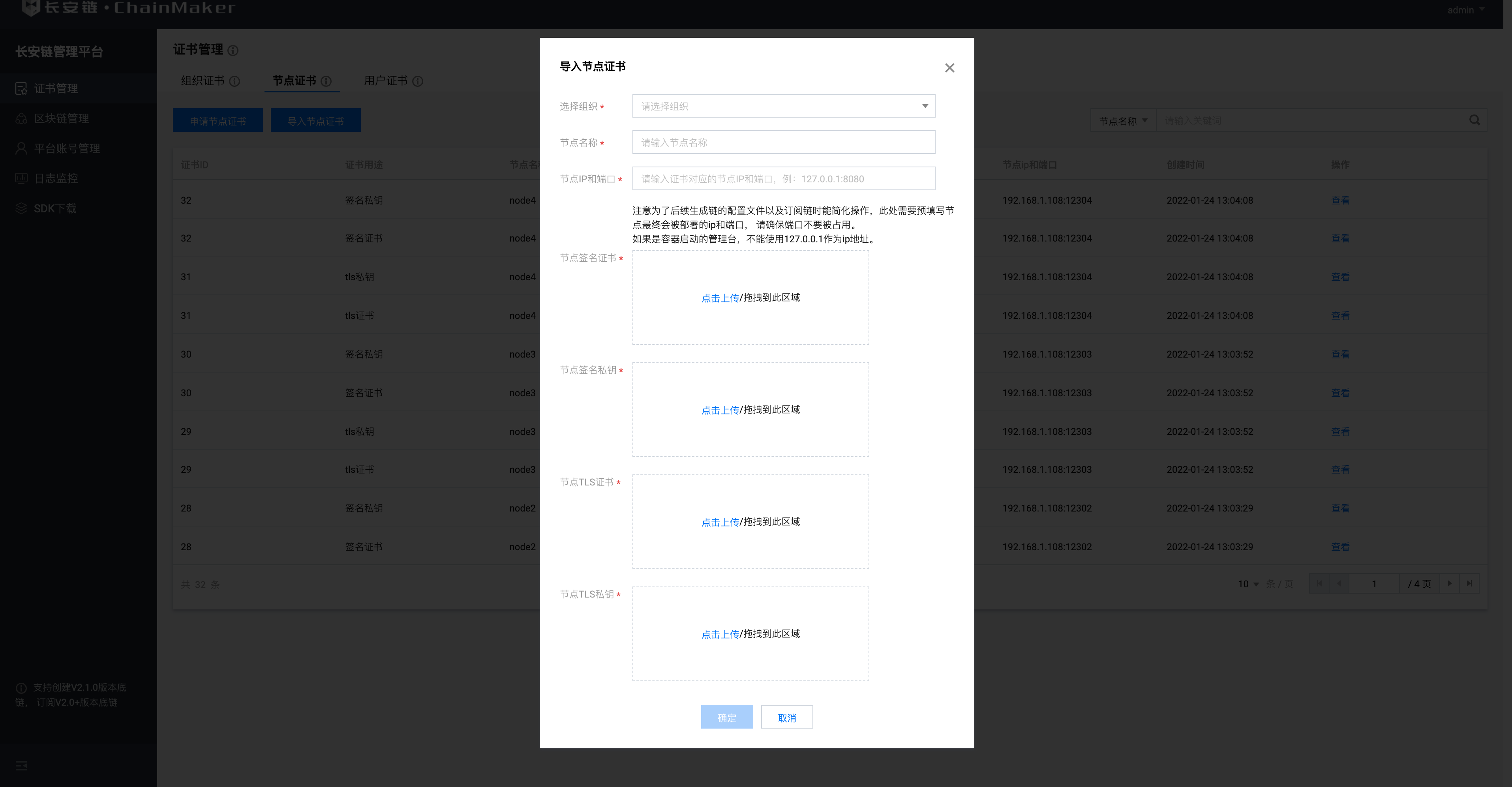Click 查看 for the ID 29 tls私钥 row
Viewport: 1512px width, 787px height.
pyautogui.click(x=1340, y=432)
